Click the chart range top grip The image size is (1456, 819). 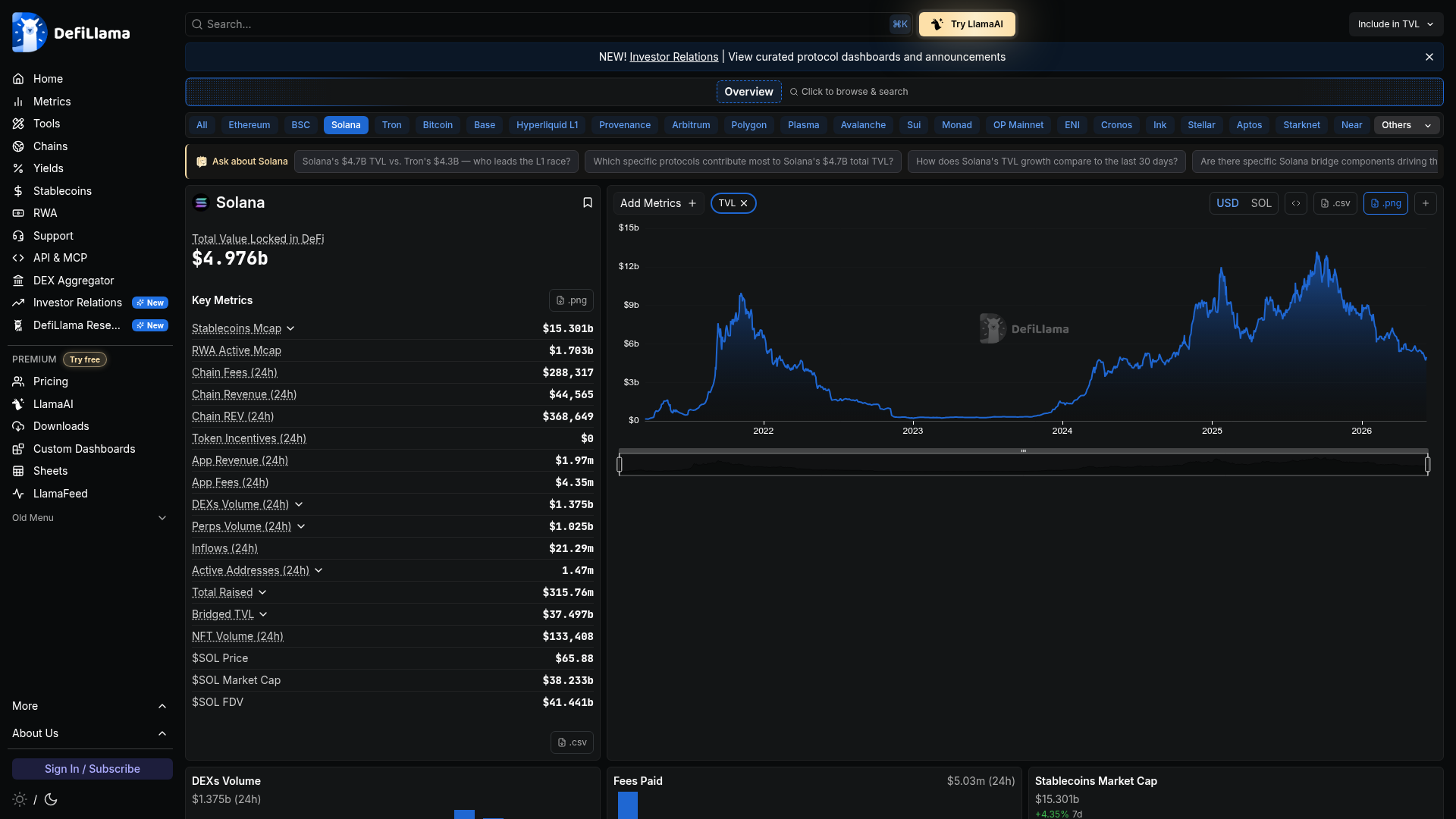click(1023, 451)
